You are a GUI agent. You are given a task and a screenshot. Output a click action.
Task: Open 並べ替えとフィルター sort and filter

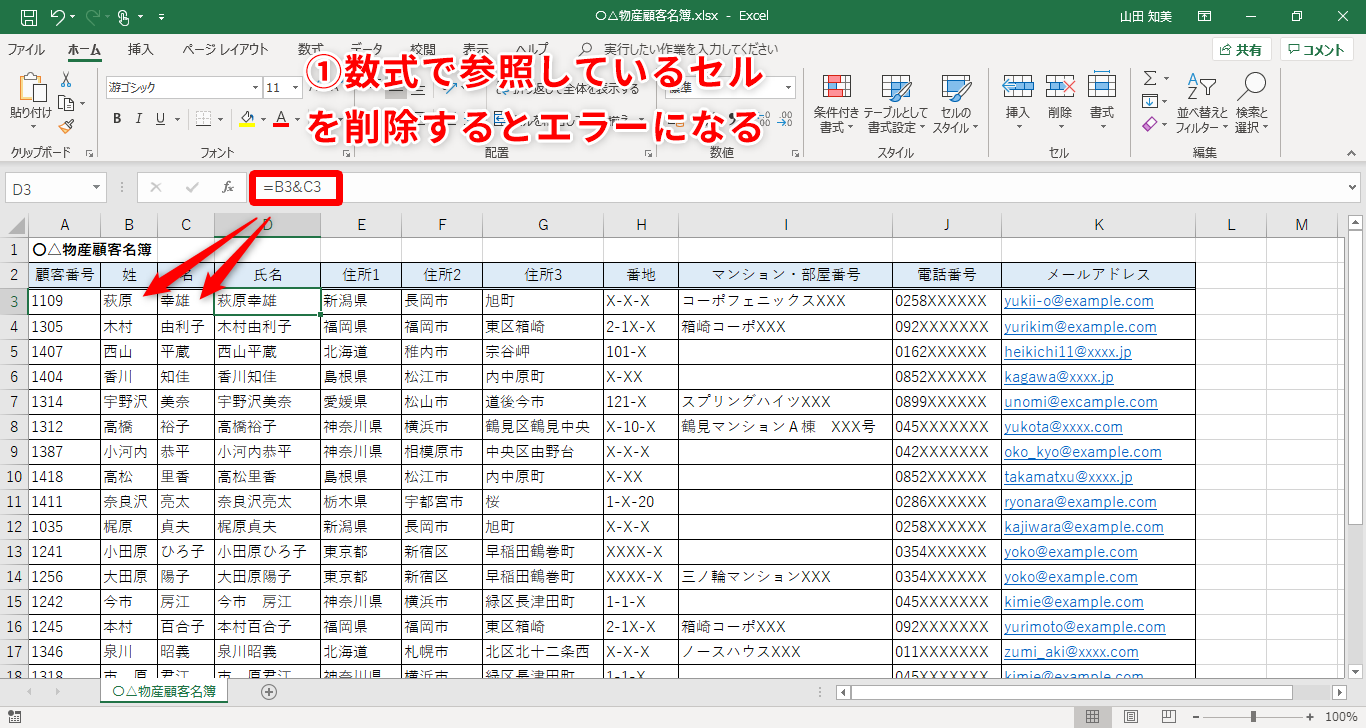point(1201,104)
